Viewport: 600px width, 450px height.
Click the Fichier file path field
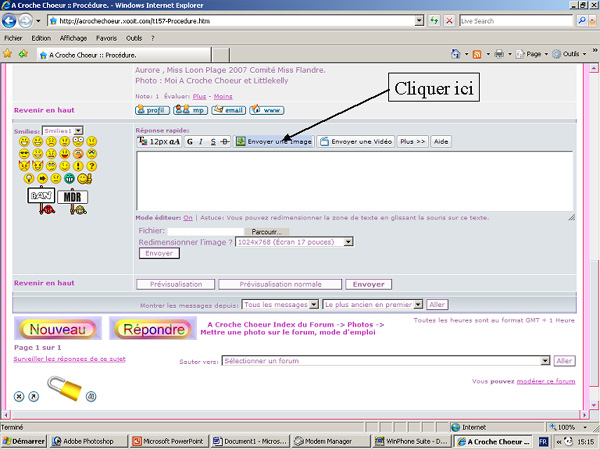point(205,231)
